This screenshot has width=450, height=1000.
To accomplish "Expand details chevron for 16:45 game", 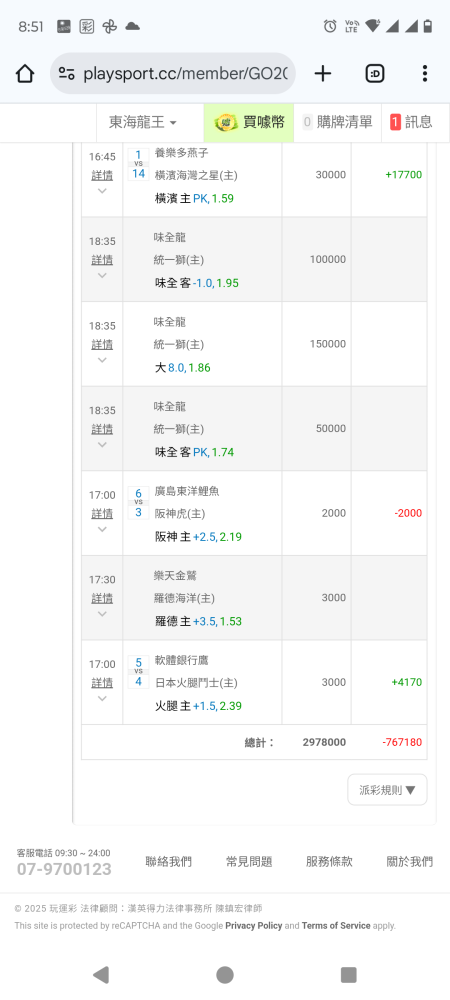I will point(102,191).
